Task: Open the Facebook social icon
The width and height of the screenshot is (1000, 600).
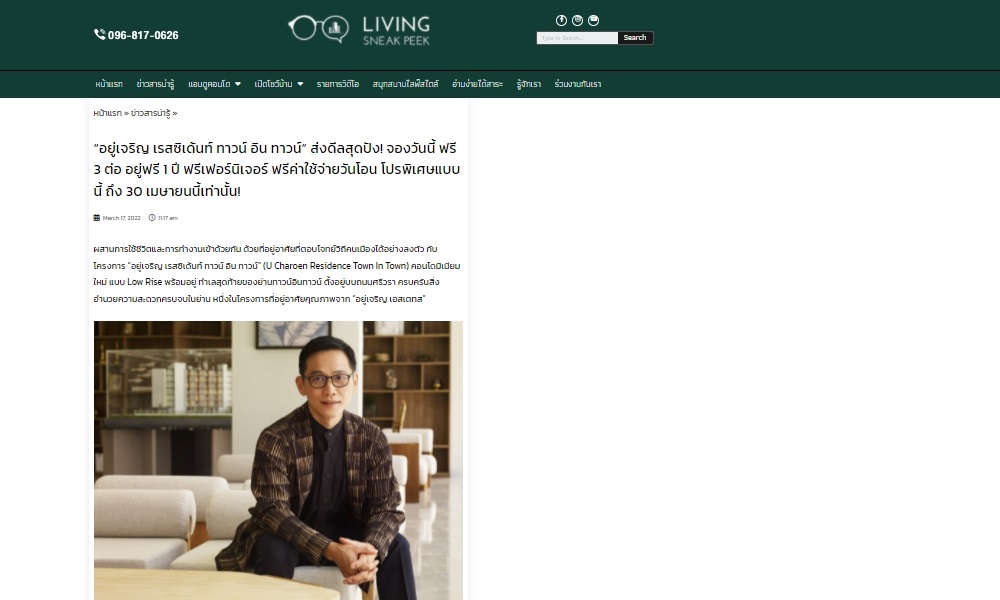Action: [x=561, y=20]
